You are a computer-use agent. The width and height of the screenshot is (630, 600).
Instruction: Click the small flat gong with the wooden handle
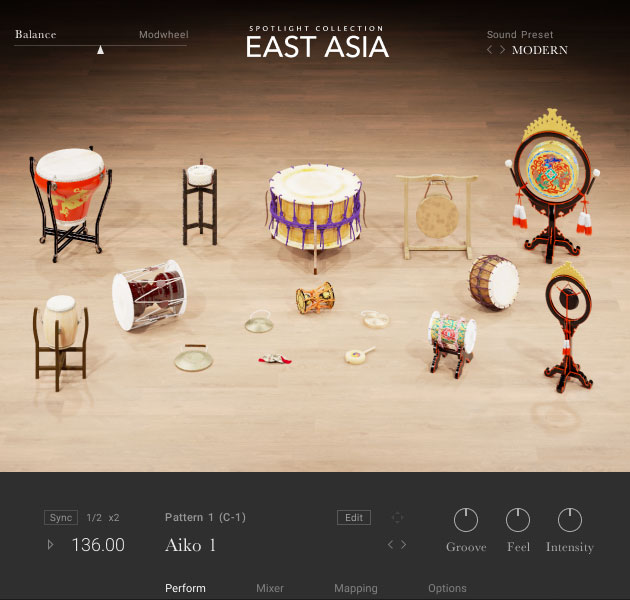(193, 358)
